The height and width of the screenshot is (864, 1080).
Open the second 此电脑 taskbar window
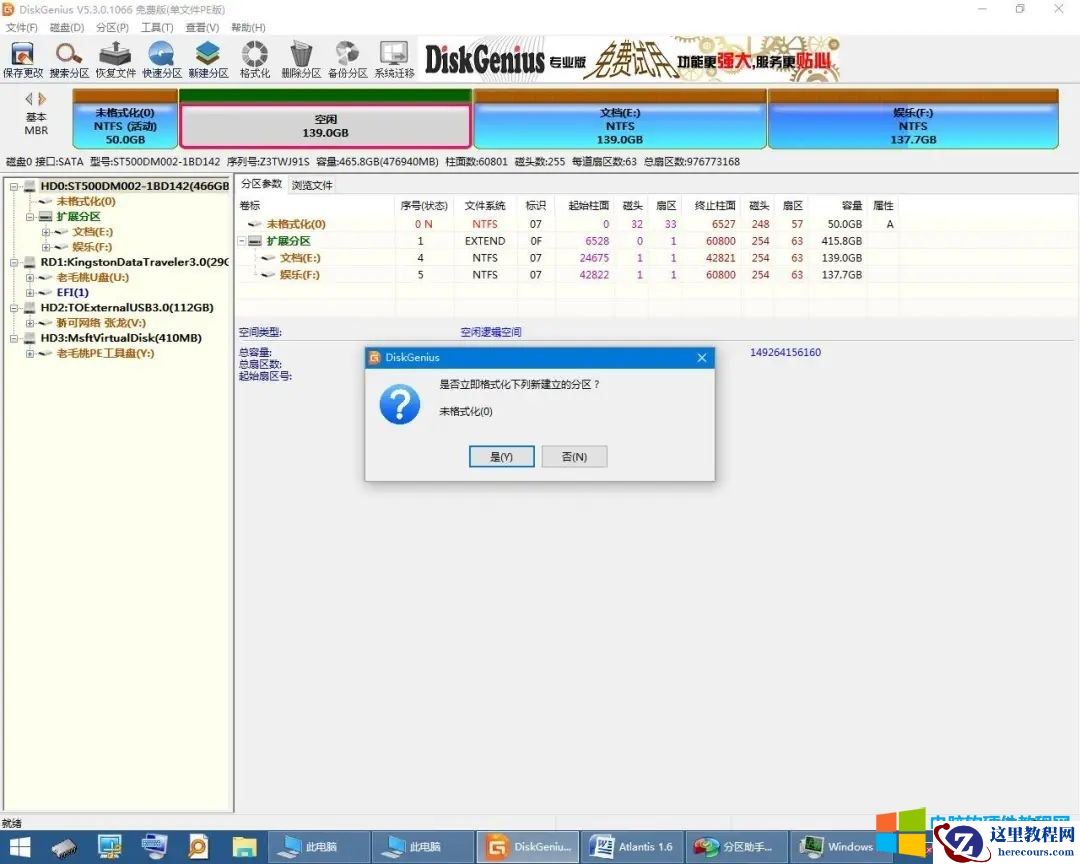tap(422, 847)
